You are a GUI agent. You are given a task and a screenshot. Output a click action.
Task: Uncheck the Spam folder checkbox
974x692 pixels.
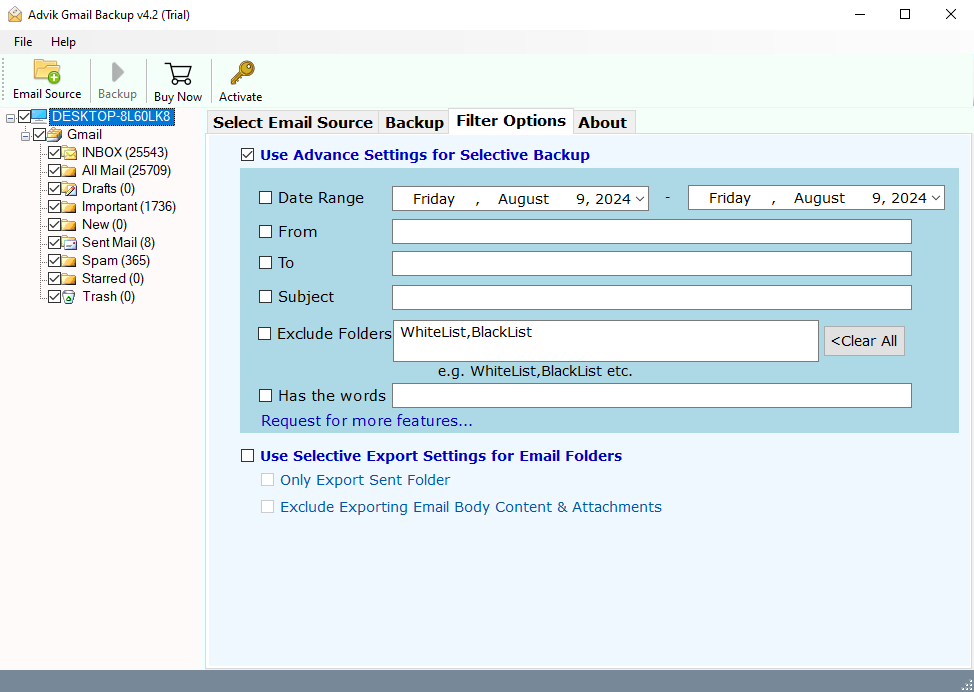54,261
